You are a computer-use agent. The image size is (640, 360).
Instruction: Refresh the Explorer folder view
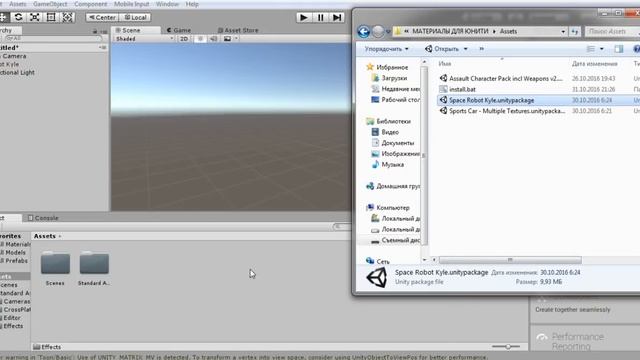point(575,31)
